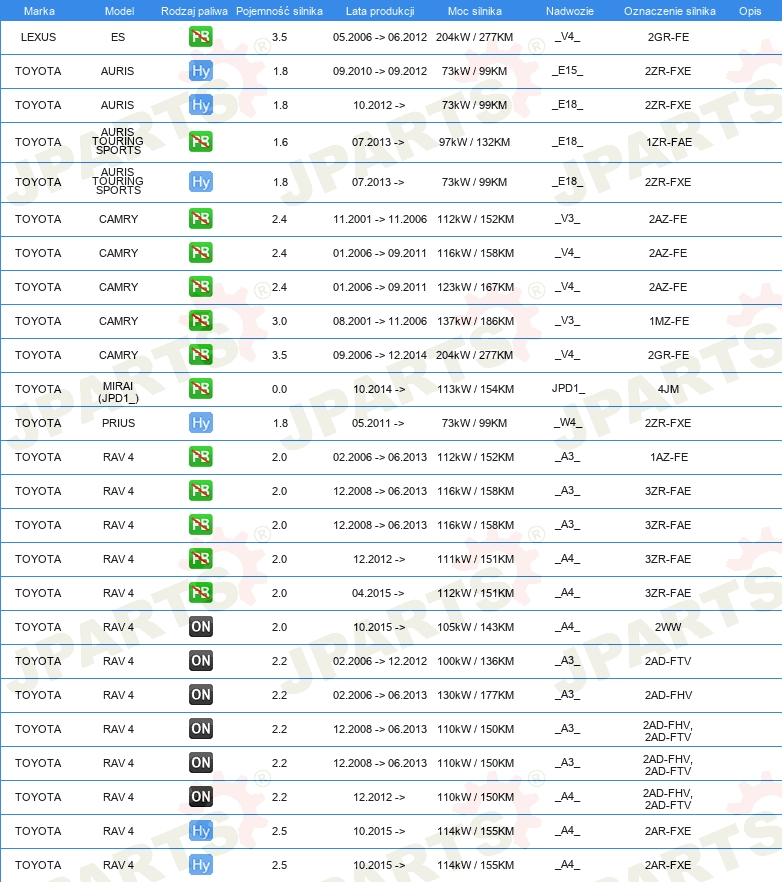The width and height of the screenshot is (782, 882).
Task: Click production years 05.2006 -> 06.2012
Action: [x=380, y=37]
